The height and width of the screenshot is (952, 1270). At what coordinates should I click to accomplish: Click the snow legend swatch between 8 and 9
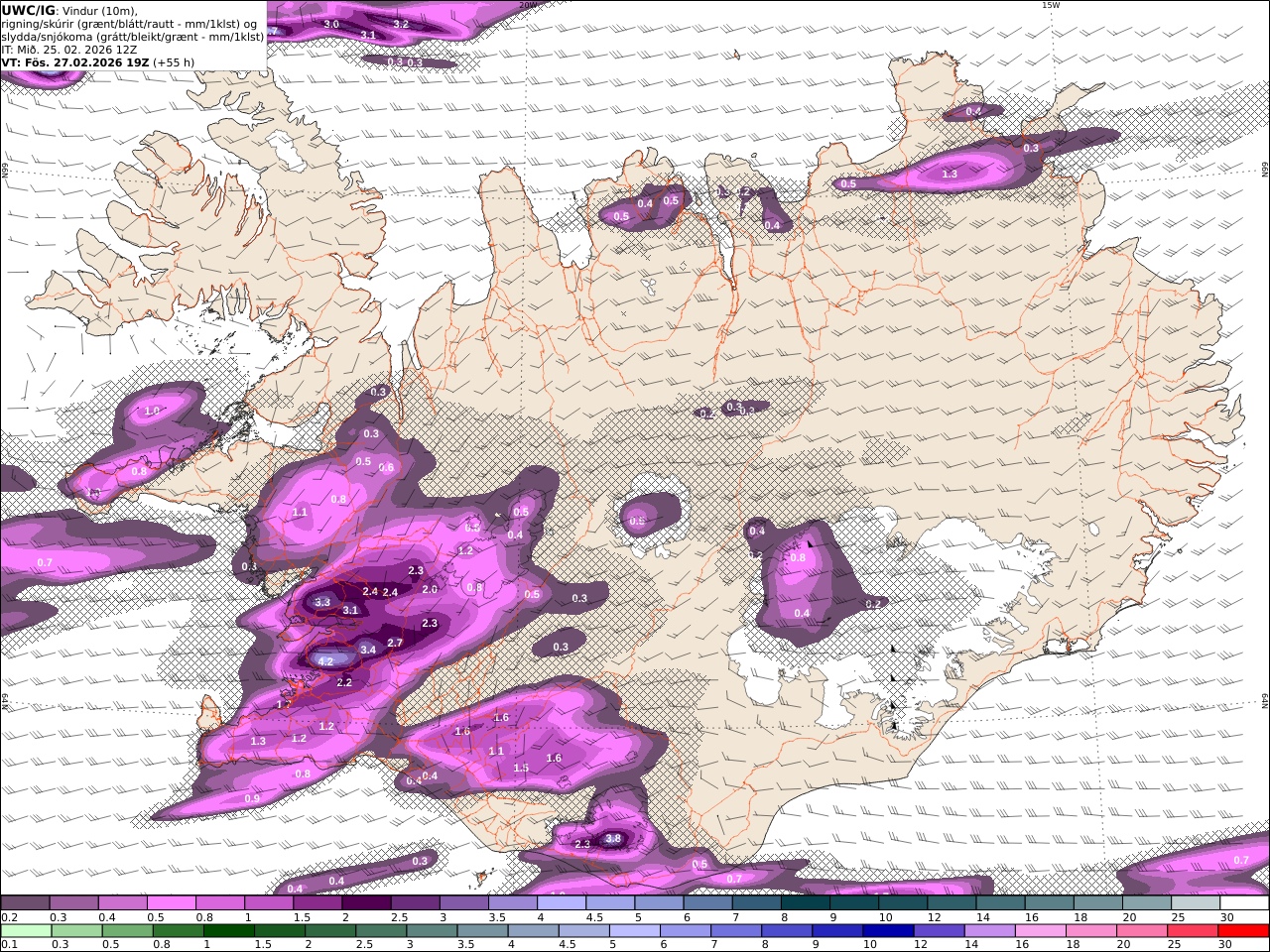pos(805,903)
